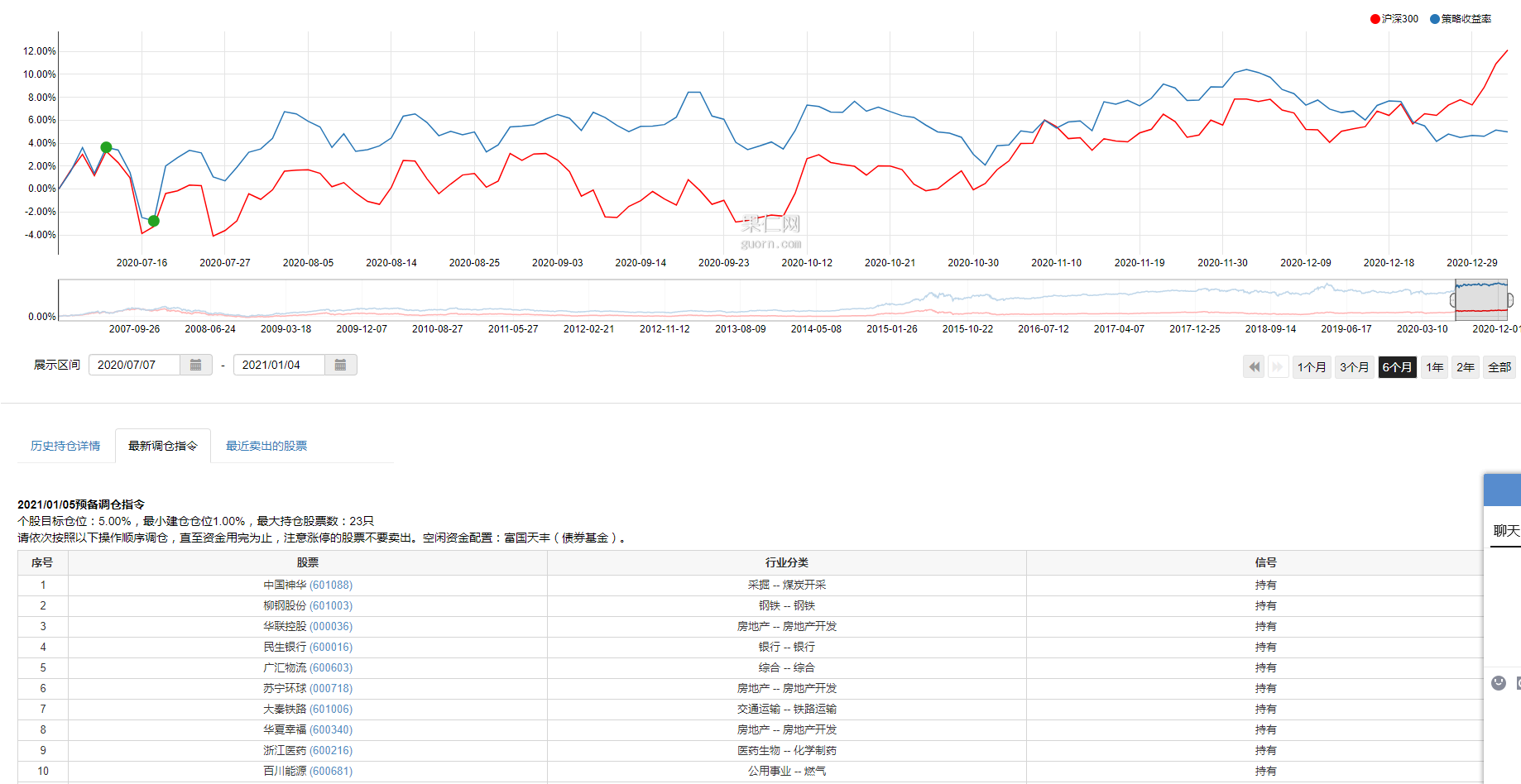Open the end date calendar picker icon
Screen dimensions: 1521x784
click(x=341, y=365)
